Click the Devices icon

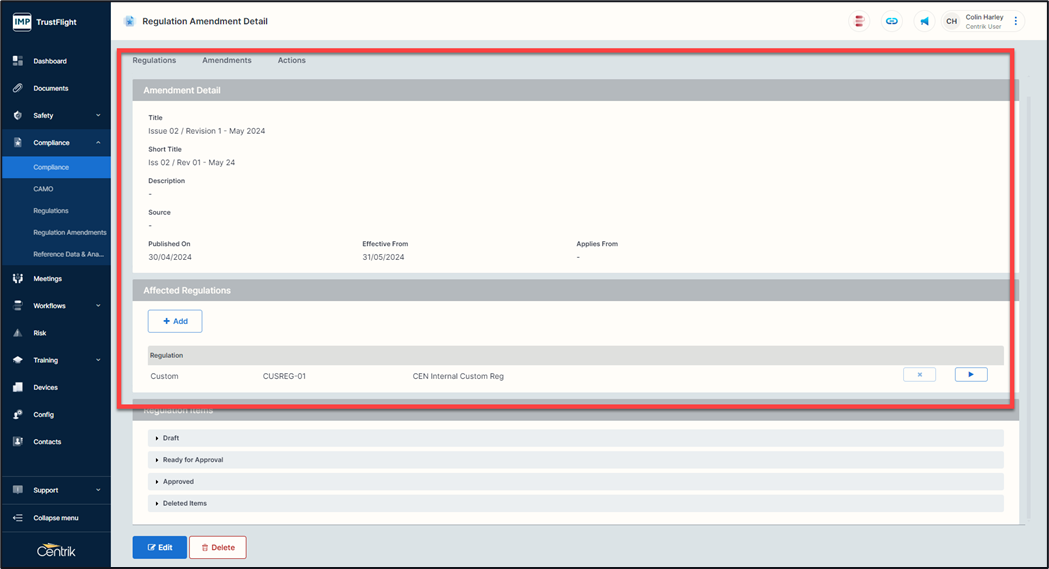(18, 387)
